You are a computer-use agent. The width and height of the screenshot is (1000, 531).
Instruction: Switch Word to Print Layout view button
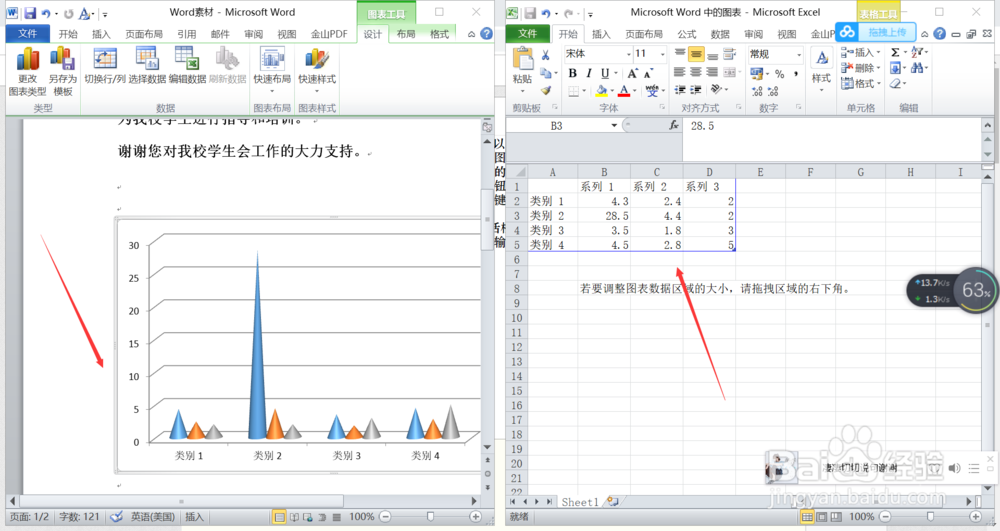pyautogui.click(x=279, y=517)
